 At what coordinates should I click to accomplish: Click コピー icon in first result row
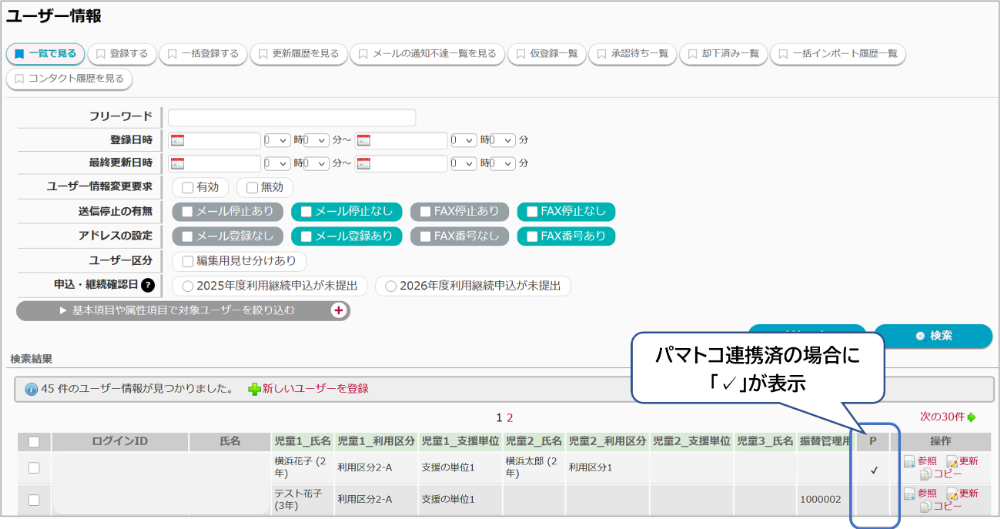925,474
